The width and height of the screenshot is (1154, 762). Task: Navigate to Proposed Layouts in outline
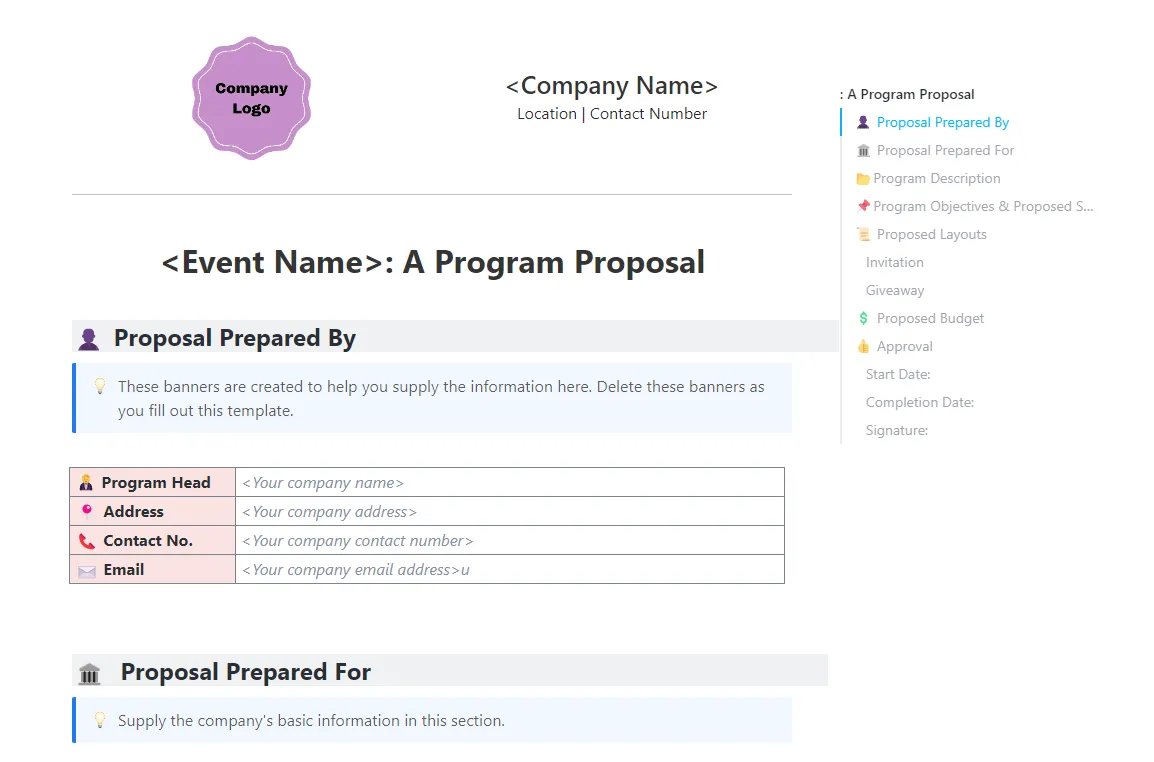(931, 234)
